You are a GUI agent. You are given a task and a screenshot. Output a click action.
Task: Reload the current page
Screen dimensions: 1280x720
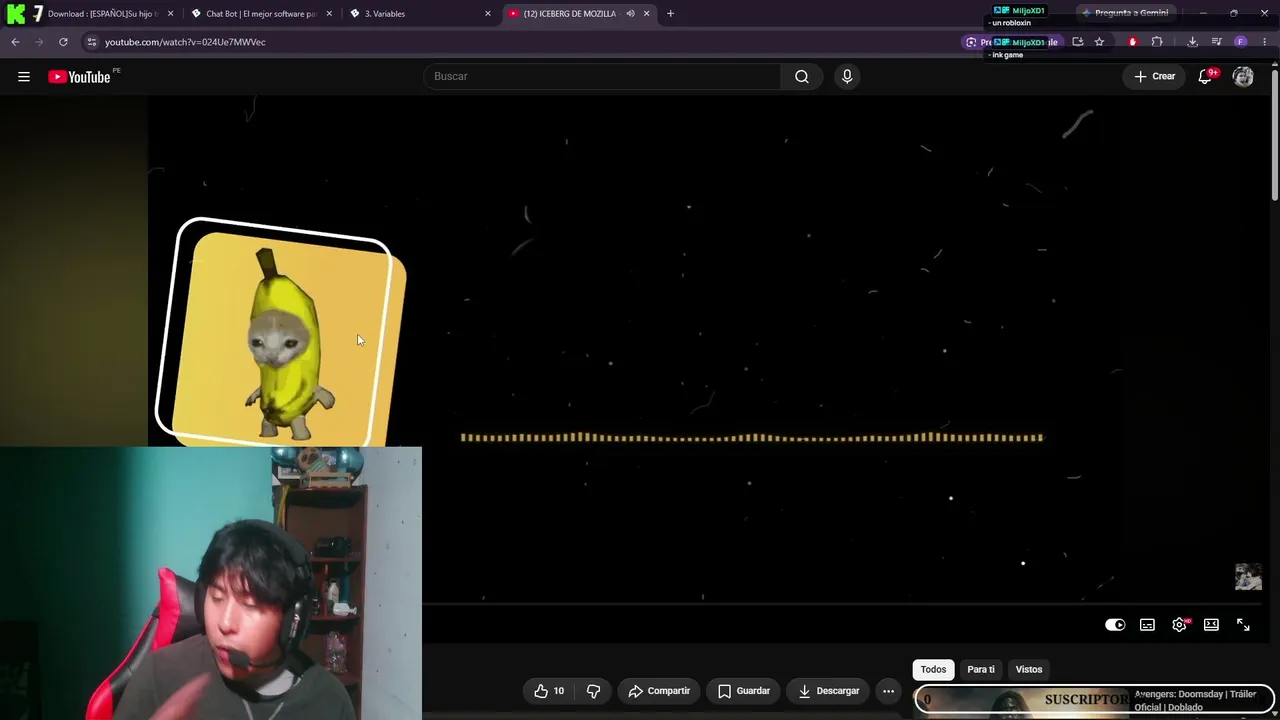coord(63,42)
